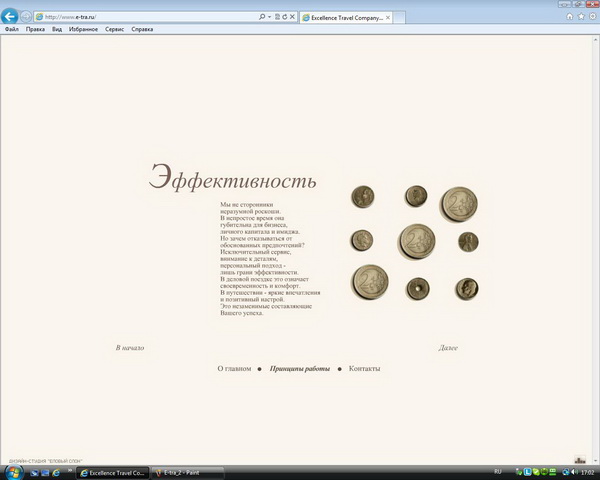Screen dimensions: 600x480
Task: Click the bottom-right profile coin
Action: 467,289
